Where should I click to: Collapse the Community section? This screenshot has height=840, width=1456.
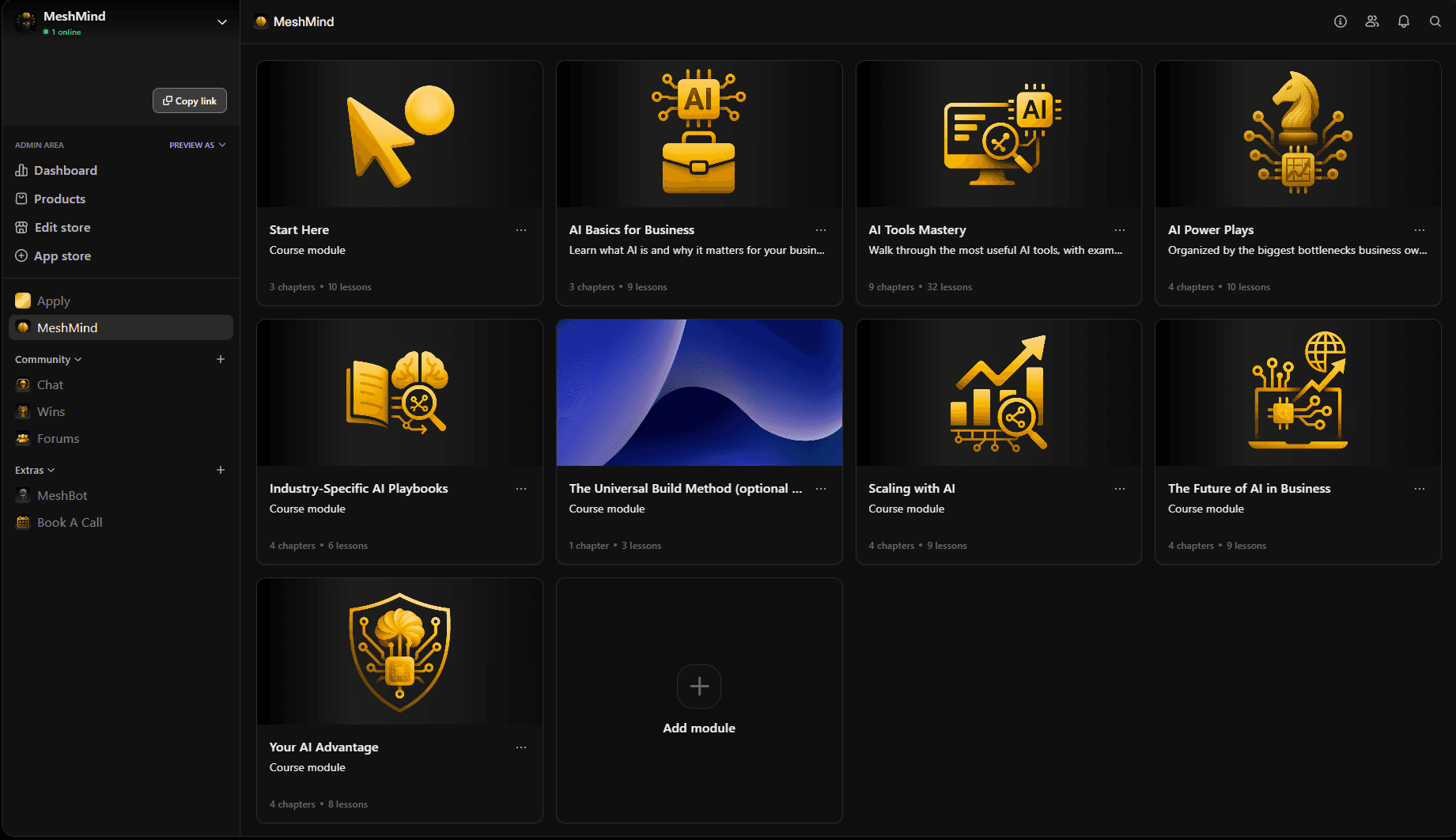tap(48, 359)
